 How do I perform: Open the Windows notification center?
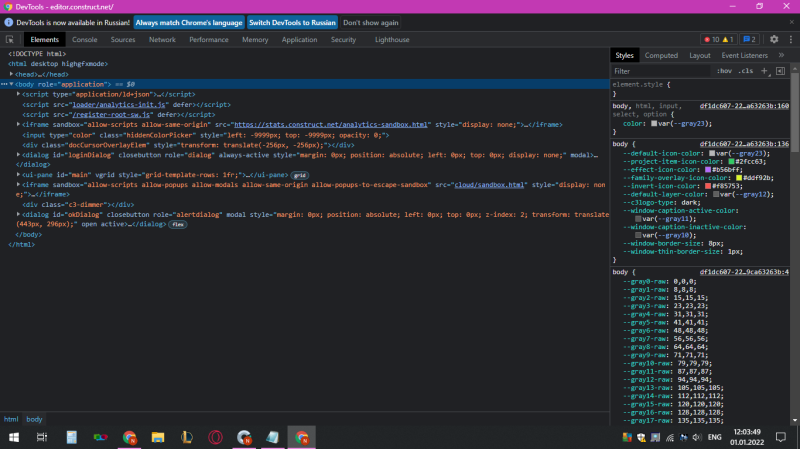click(781, 437)
